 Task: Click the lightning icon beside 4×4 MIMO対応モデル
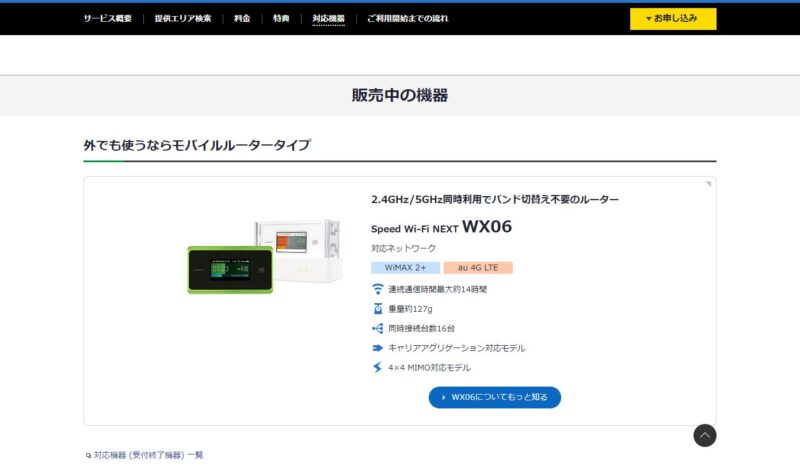click(x=378, y=367)
